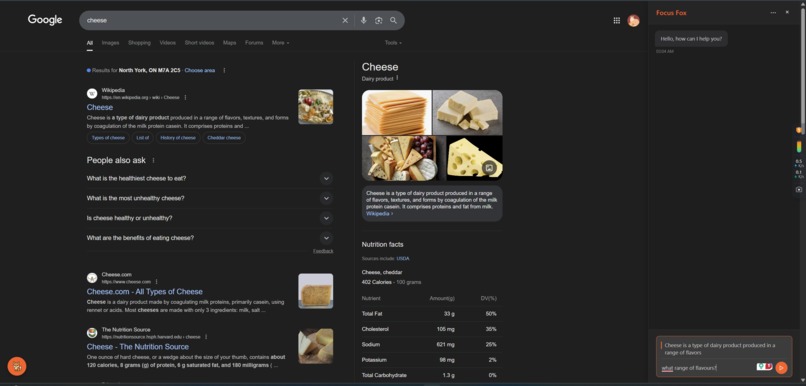The height and width of the screenshot is (386, 806).
Task: Open Focus Fox three-dot options menu
Action: point(773,12)
